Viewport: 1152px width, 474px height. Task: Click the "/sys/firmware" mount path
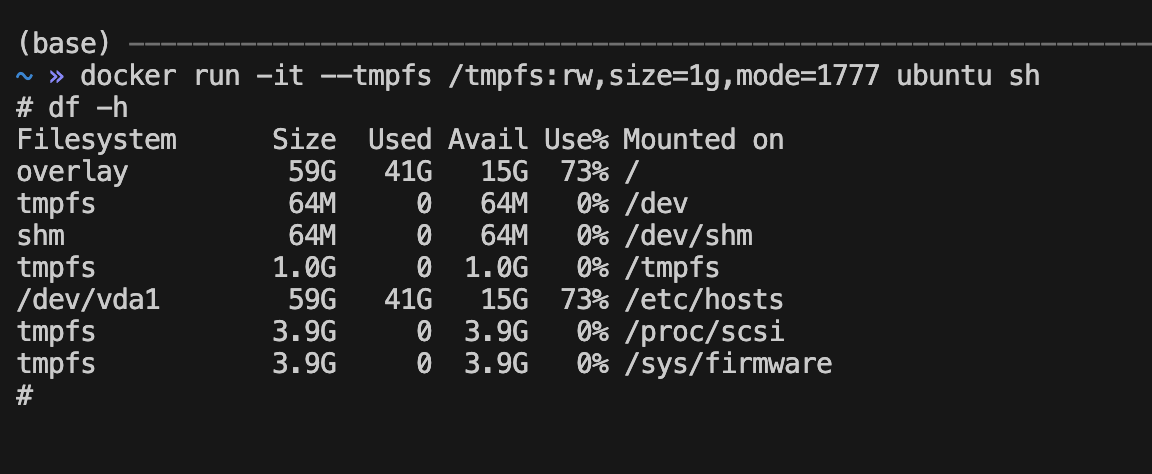tap(727, 363)
